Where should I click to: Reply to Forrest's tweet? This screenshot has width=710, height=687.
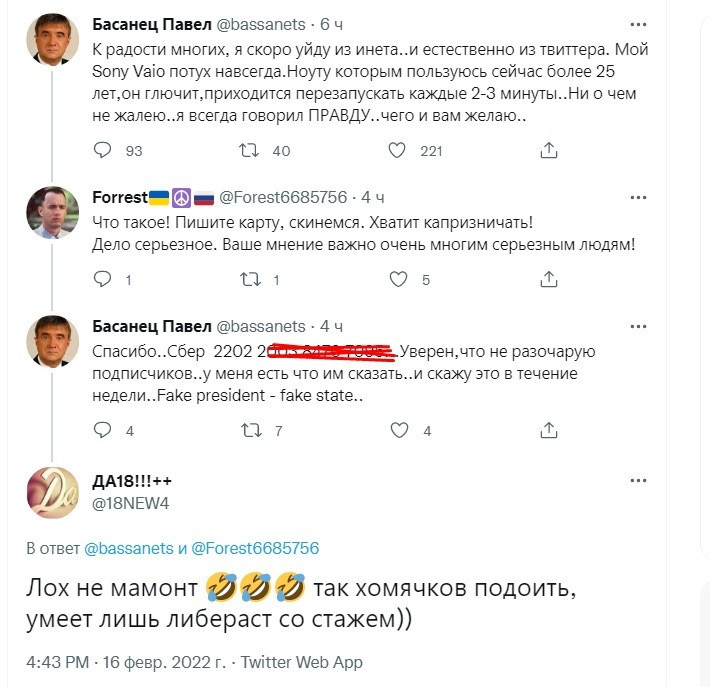(103, 280)
